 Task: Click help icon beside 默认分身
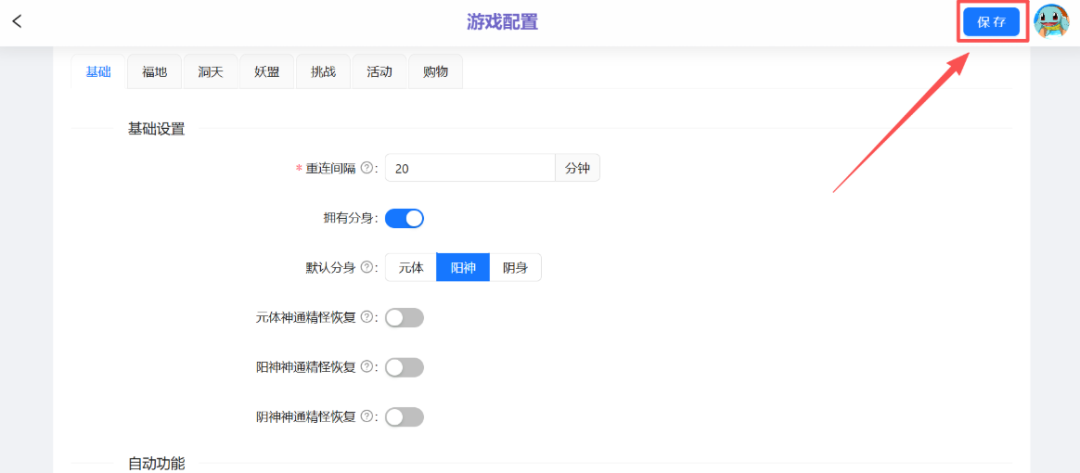tap(366, 267)
